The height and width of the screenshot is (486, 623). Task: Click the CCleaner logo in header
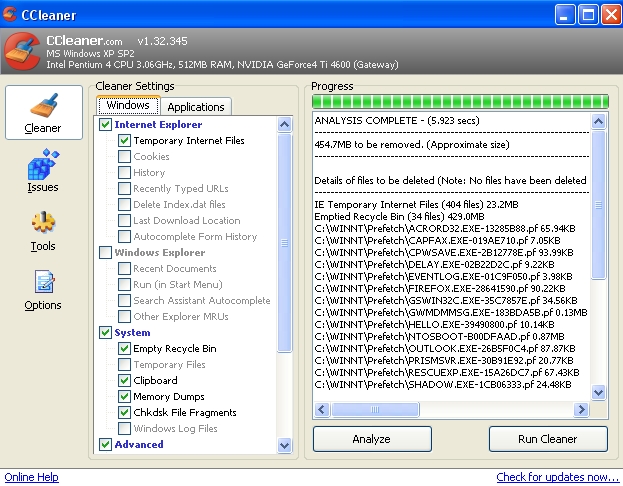click(x=22, y=54)
